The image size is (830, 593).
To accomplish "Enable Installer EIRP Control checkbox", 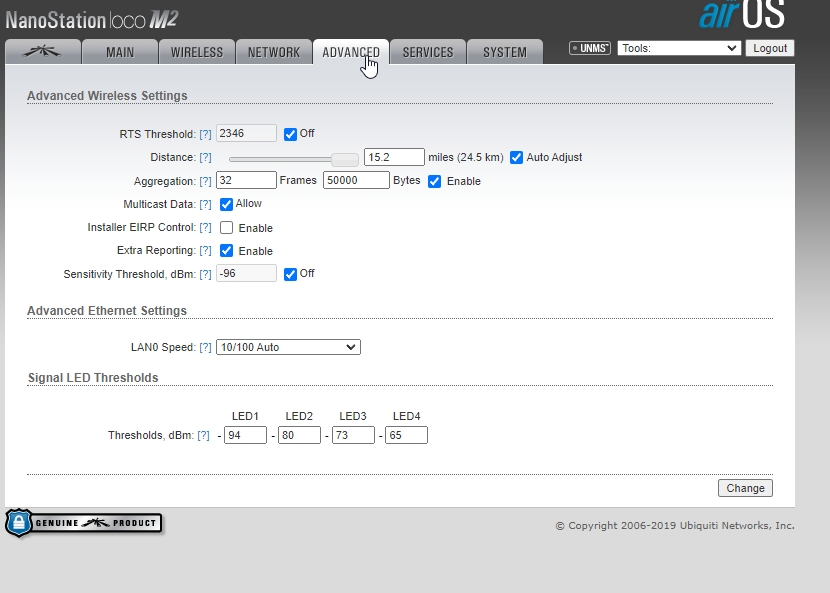I will point(226,227).
